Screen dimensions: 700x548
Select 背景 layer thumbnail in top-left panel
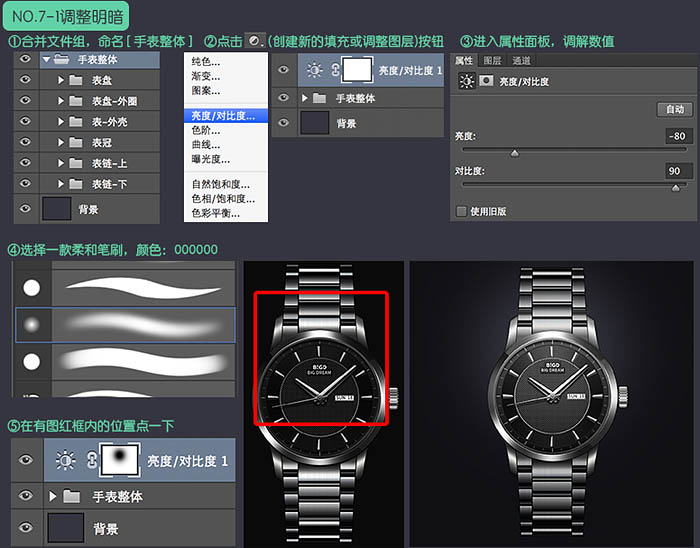click(x=57, y=209)
